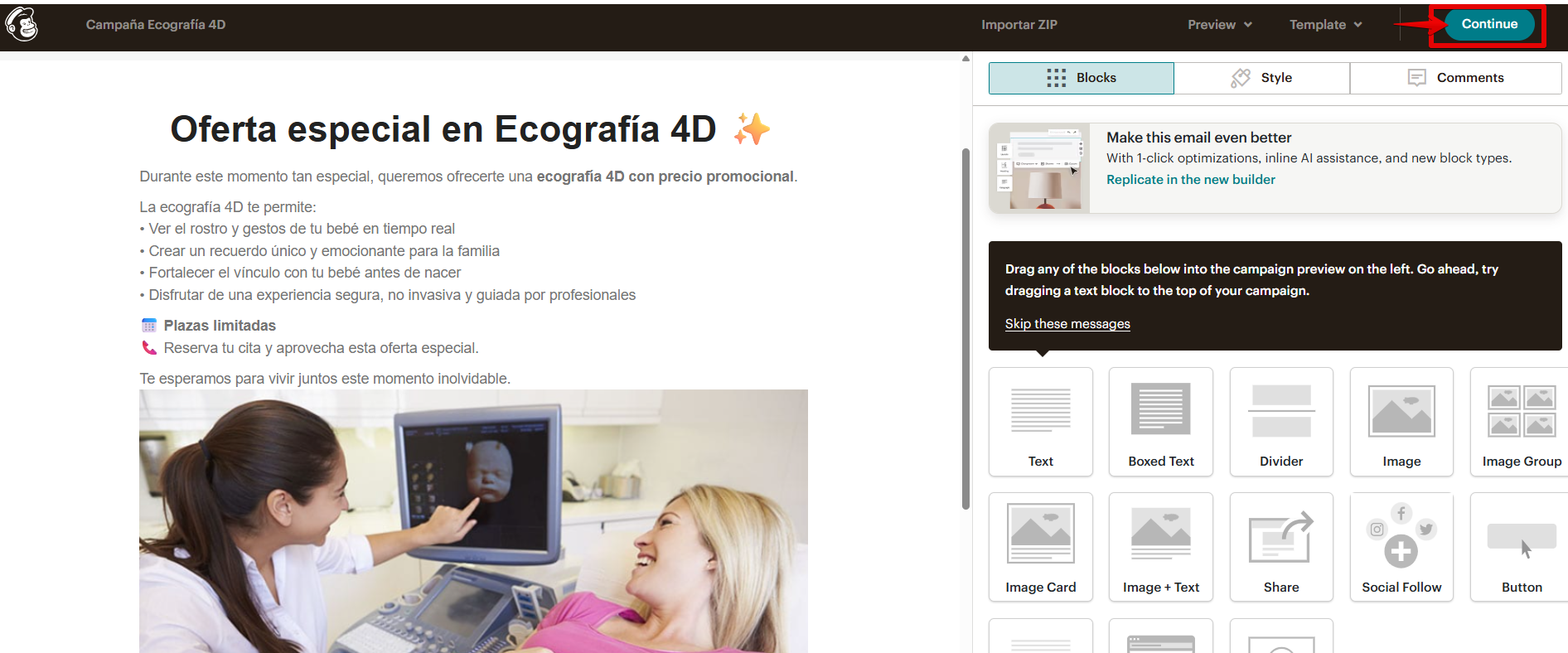Switch to the Blocks tab
Screen dimensions: 1568x653
(x=1081, y=78)
